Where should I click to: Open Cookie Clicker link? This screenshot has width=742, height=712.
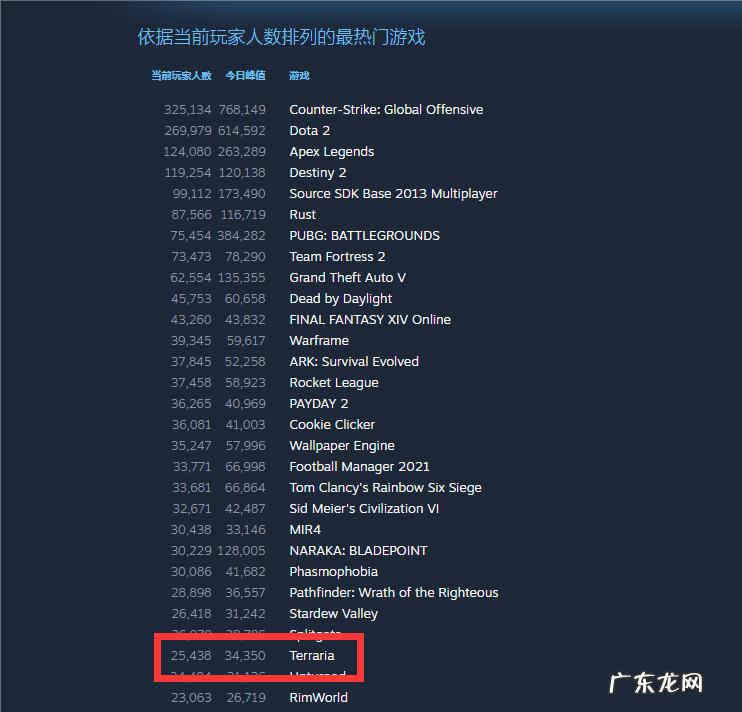coord(332,425)
